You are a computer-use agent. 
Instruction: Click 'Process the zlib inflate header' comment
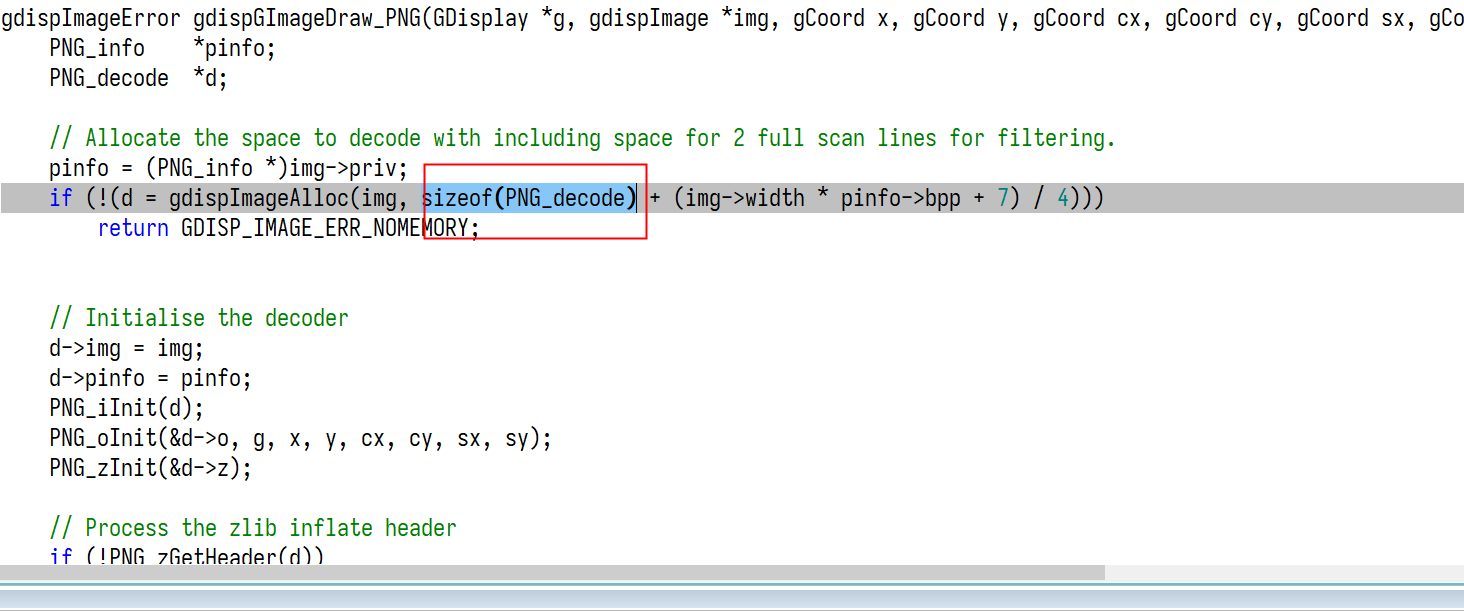click(x=253, y=528)
